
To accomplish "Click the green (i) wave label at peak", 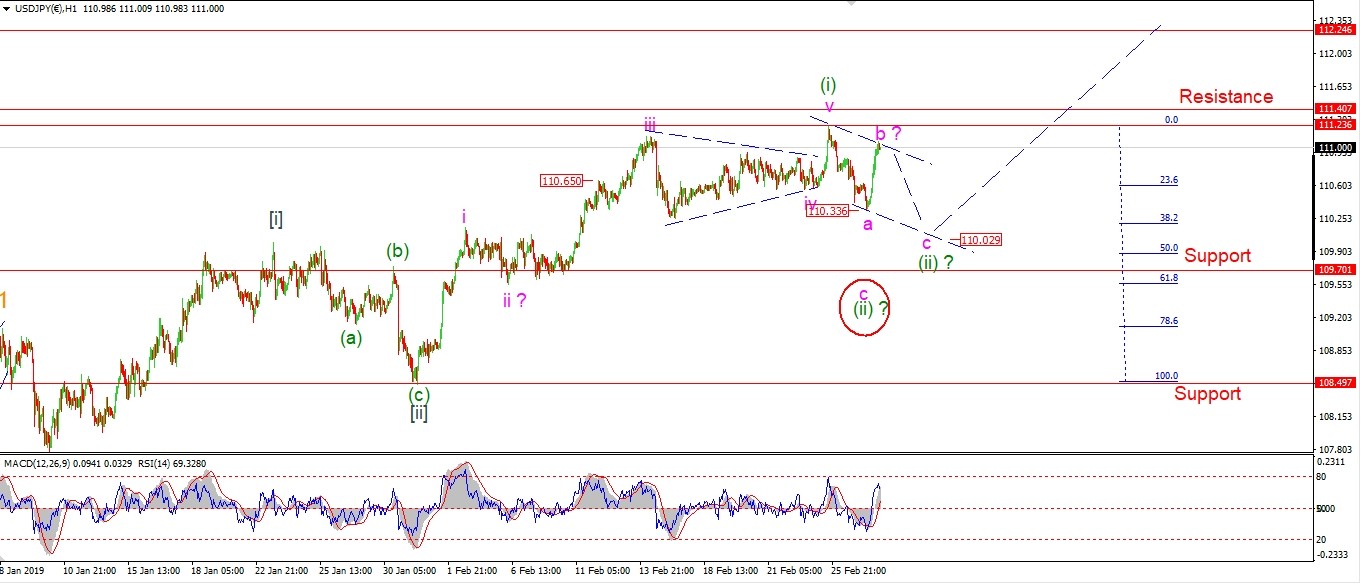I will pyautogui.click(x=828, y=84).
